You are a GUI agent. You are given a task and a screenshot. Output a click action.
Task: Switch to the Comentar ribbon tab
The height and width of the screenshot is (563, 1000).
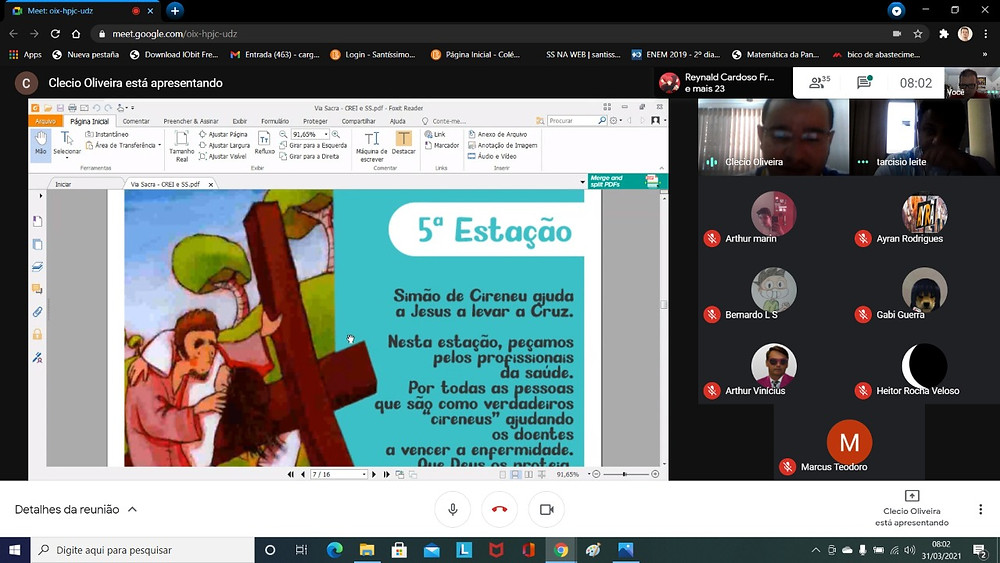click(x=136, y=121)
